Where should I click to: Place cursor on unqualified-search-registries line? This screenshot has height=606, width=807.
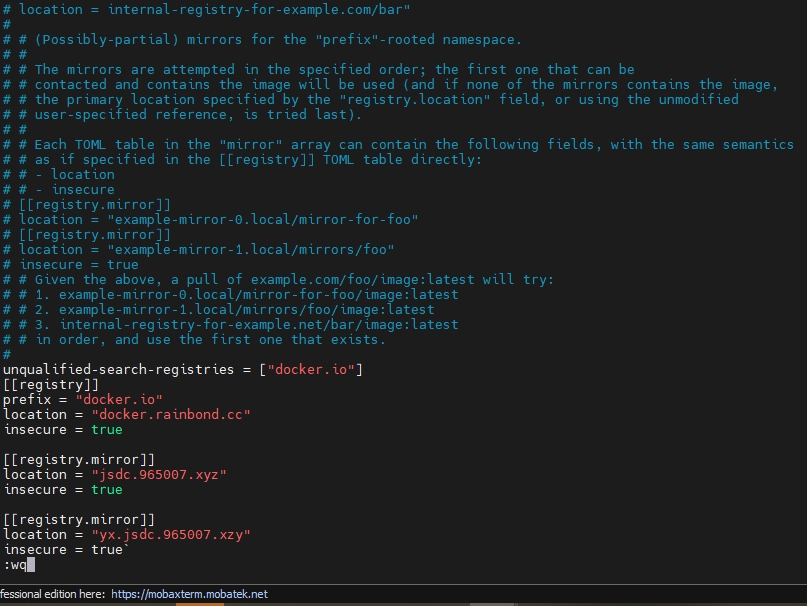tap(182, 370)
